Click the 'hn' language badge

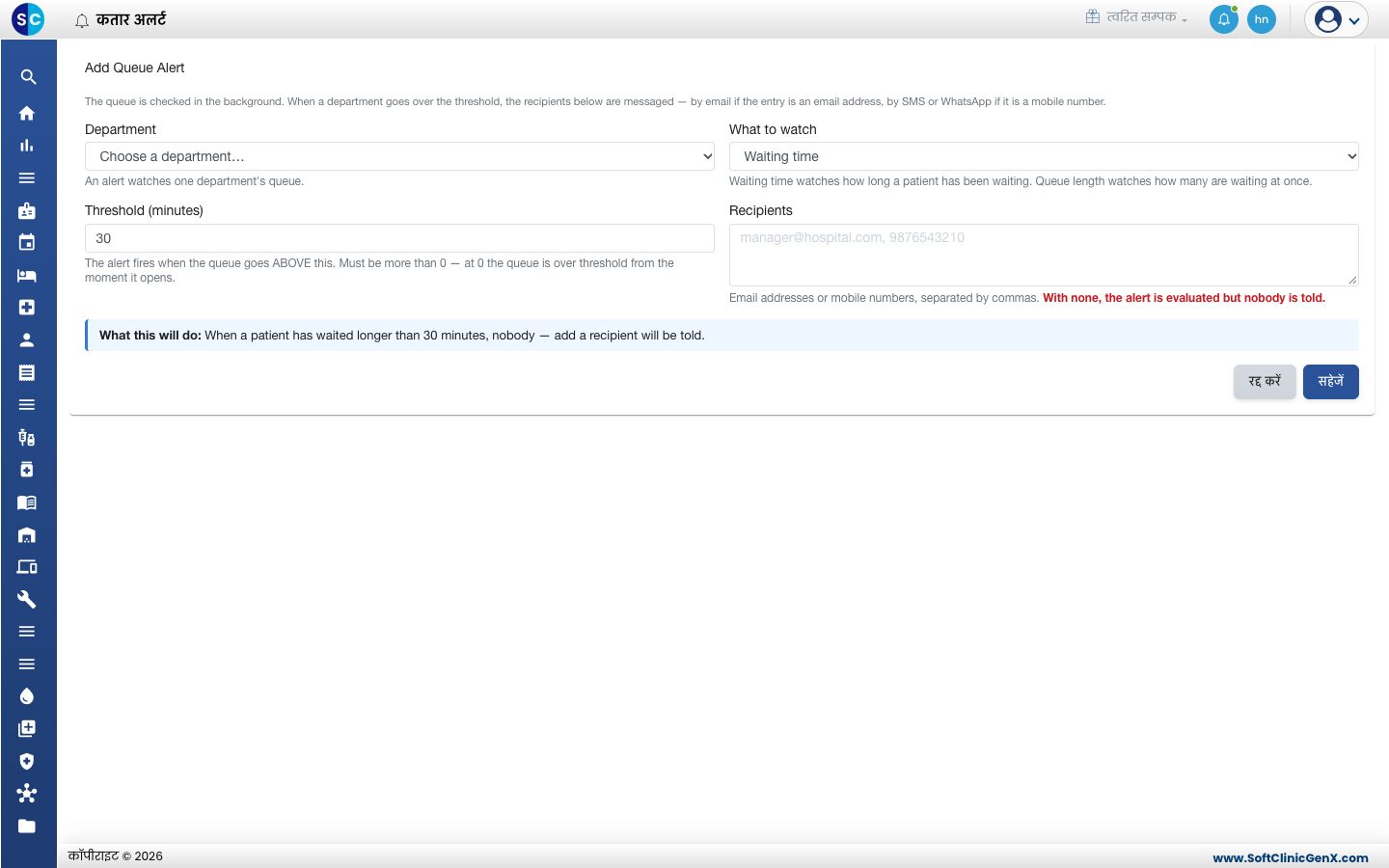point(1262,19)
